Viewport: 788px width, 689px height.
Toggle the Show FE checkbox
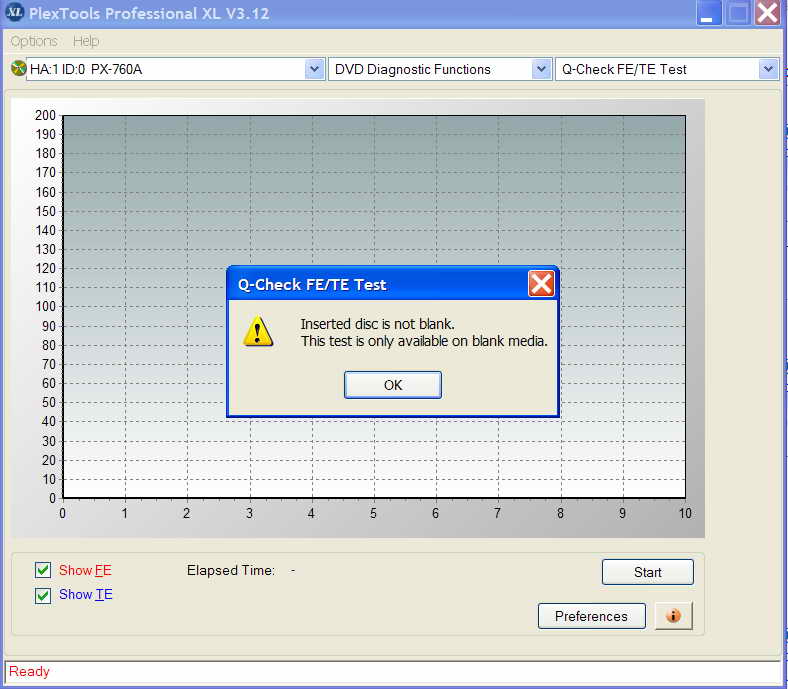coord(43,570)
